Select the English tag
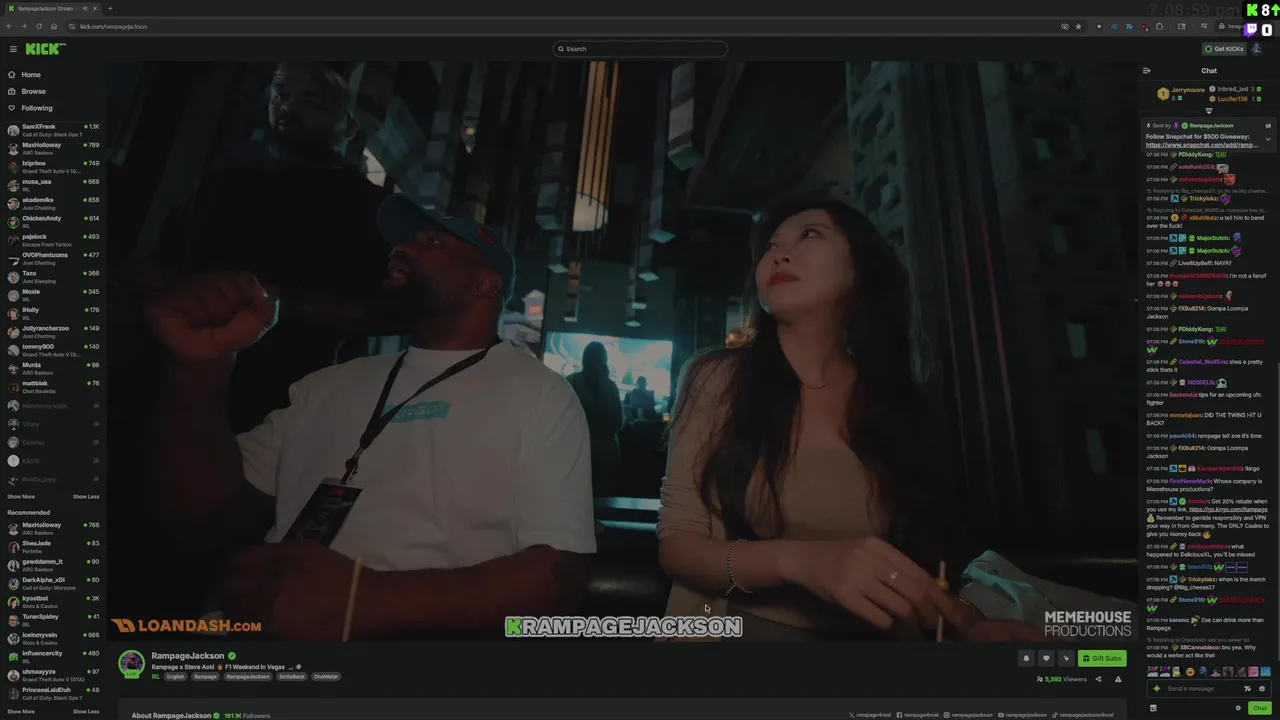 tap(175, 677)
